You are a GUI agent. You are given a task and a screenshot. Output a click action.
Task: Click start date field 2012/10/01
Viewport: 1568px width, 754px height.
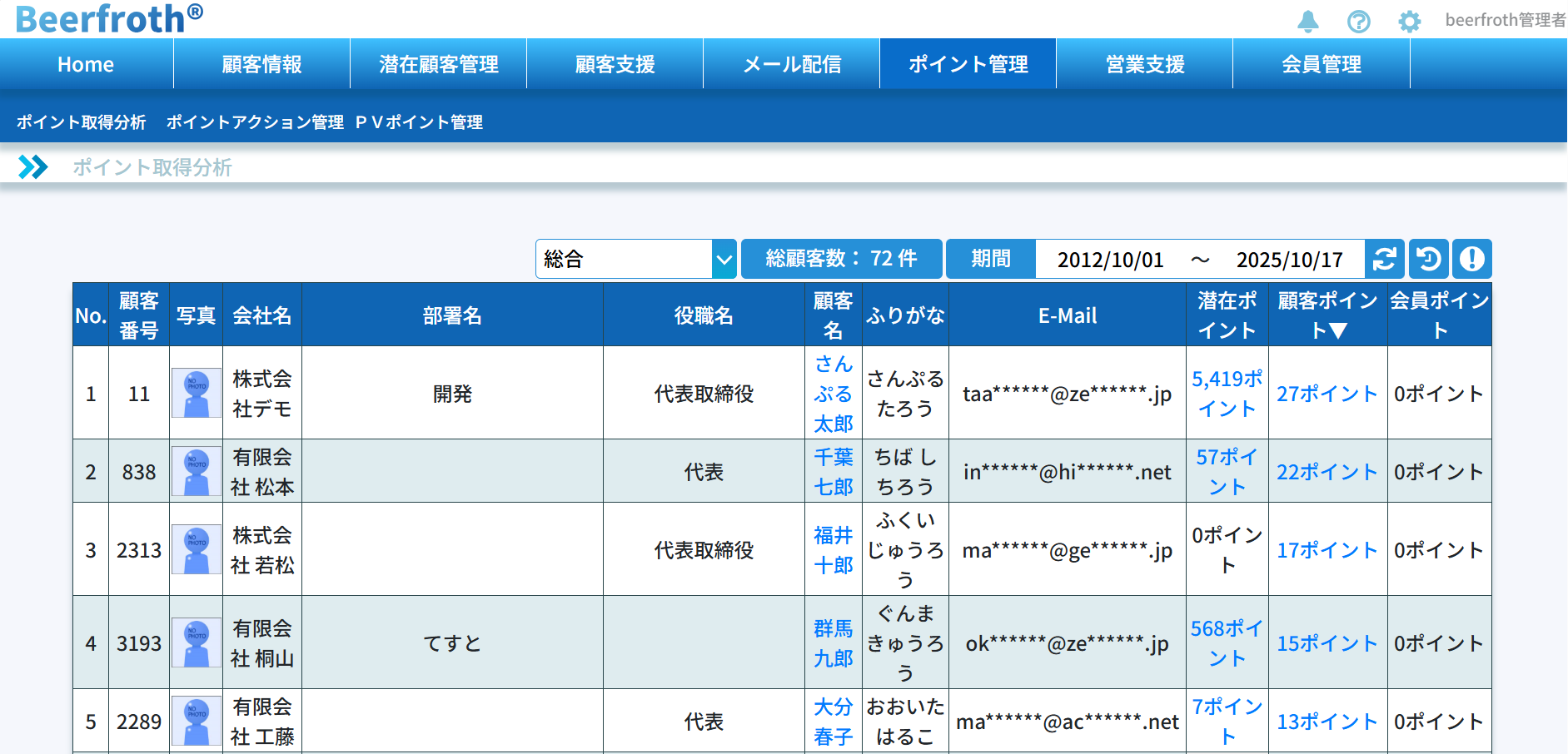pyautogui.click(x=1110, y=260)
